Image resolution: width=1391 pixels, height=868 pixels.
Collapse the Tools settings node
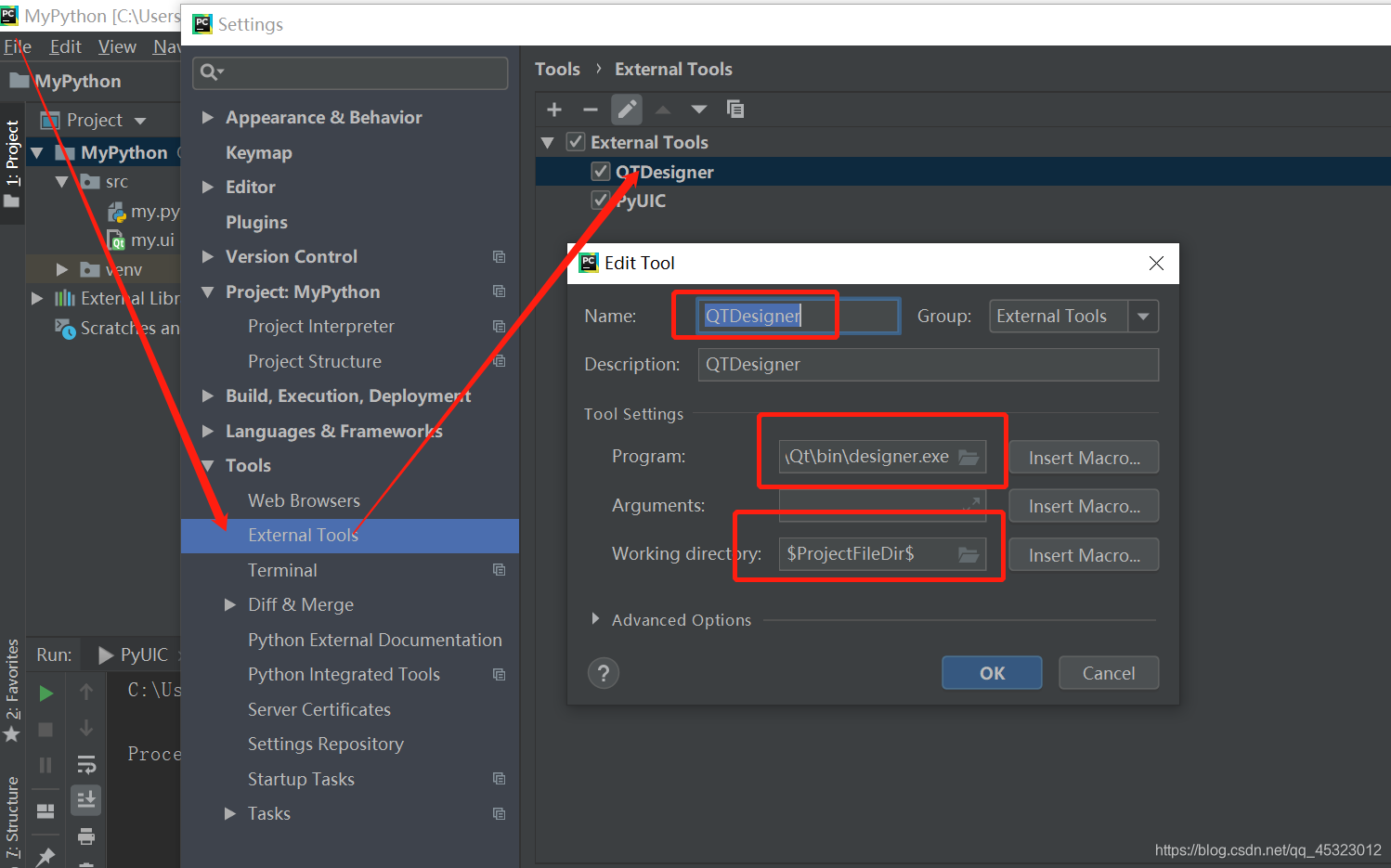[208, 465]
